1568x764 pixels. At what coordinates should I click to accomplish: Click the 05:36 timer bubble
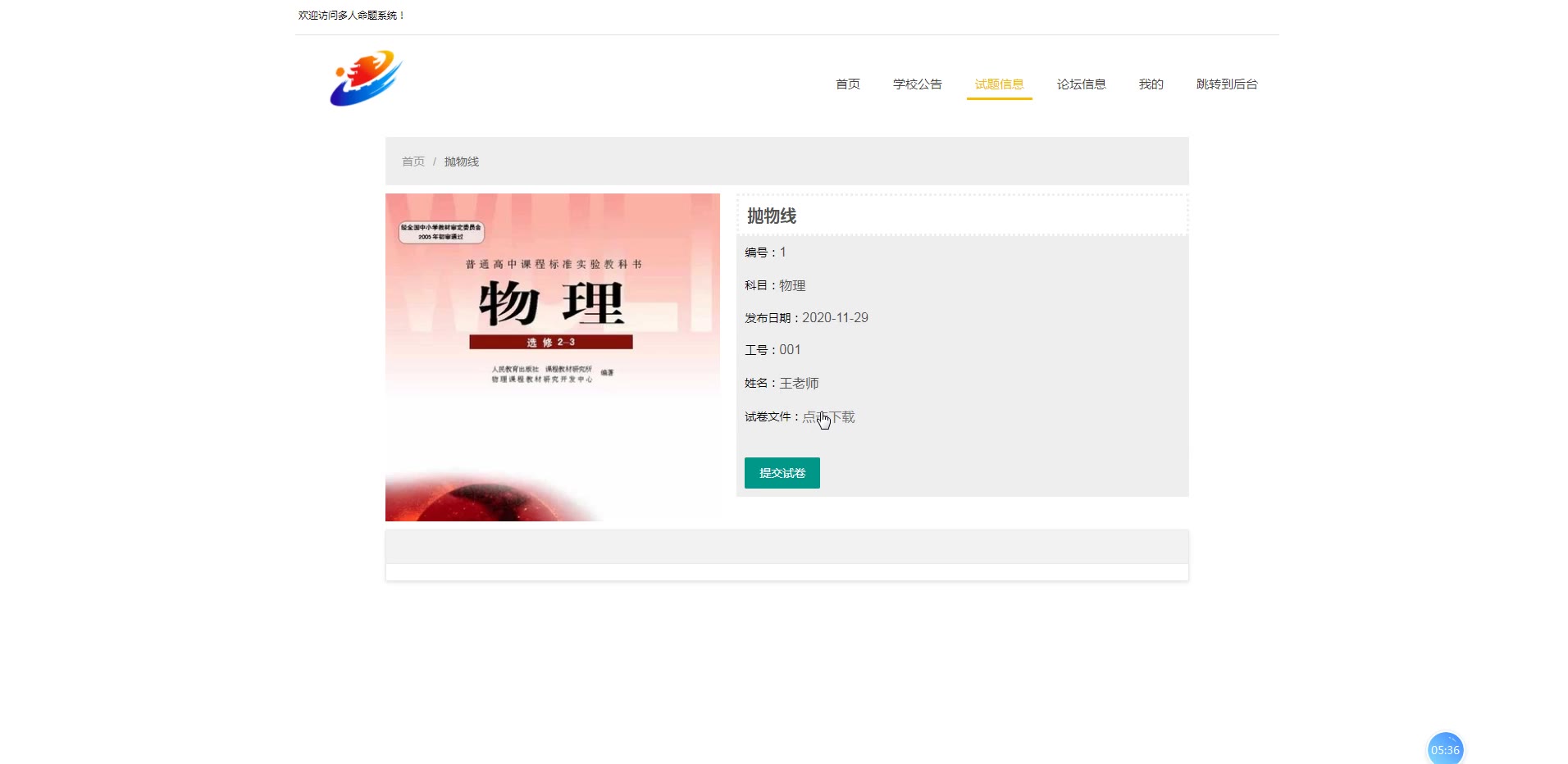click(x=1445, y=749)
